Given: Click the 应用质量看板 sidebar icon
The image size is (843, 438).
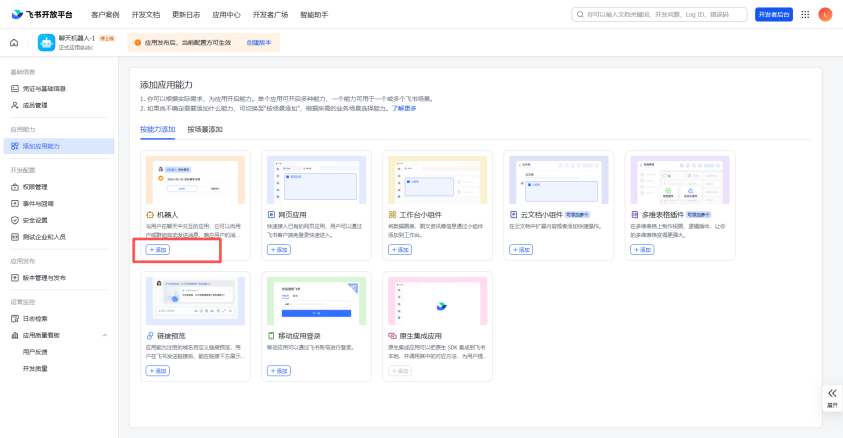Looking at the screenshot, I should 15,335.
